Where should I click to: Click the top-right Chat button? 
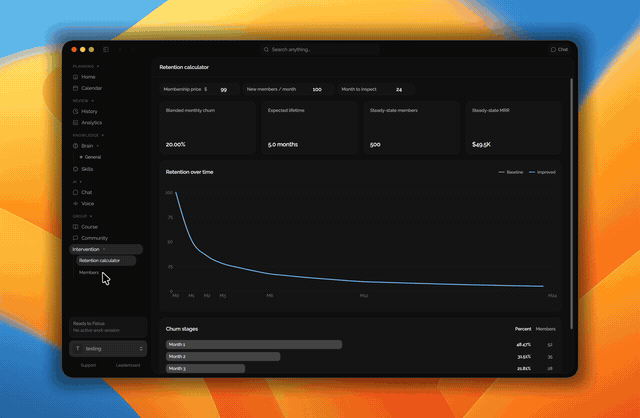point(559,49)
